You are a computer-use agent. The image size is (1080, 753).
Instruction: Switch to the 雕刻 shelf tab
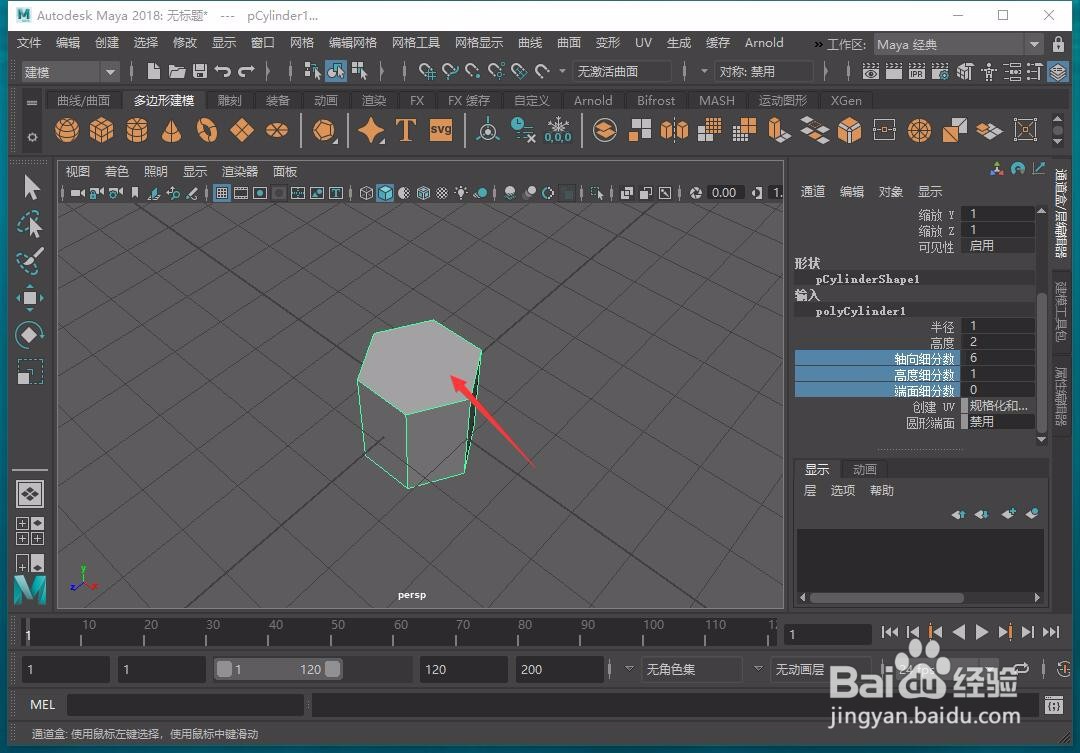point(229,101)
